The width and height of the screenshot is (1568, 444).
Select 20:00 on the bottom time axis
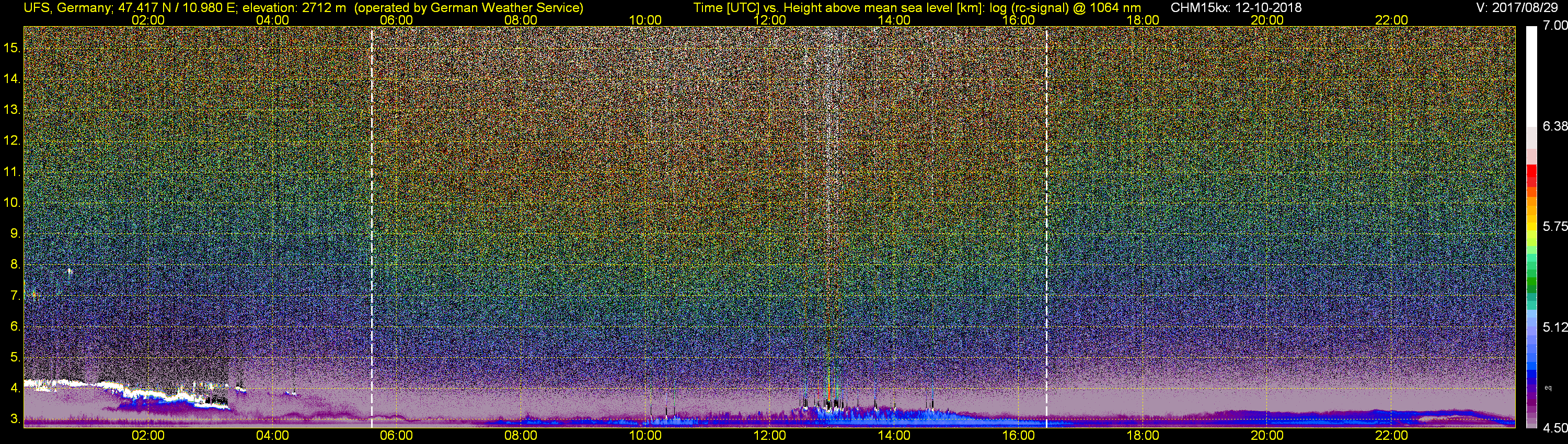coord(1267,436)
